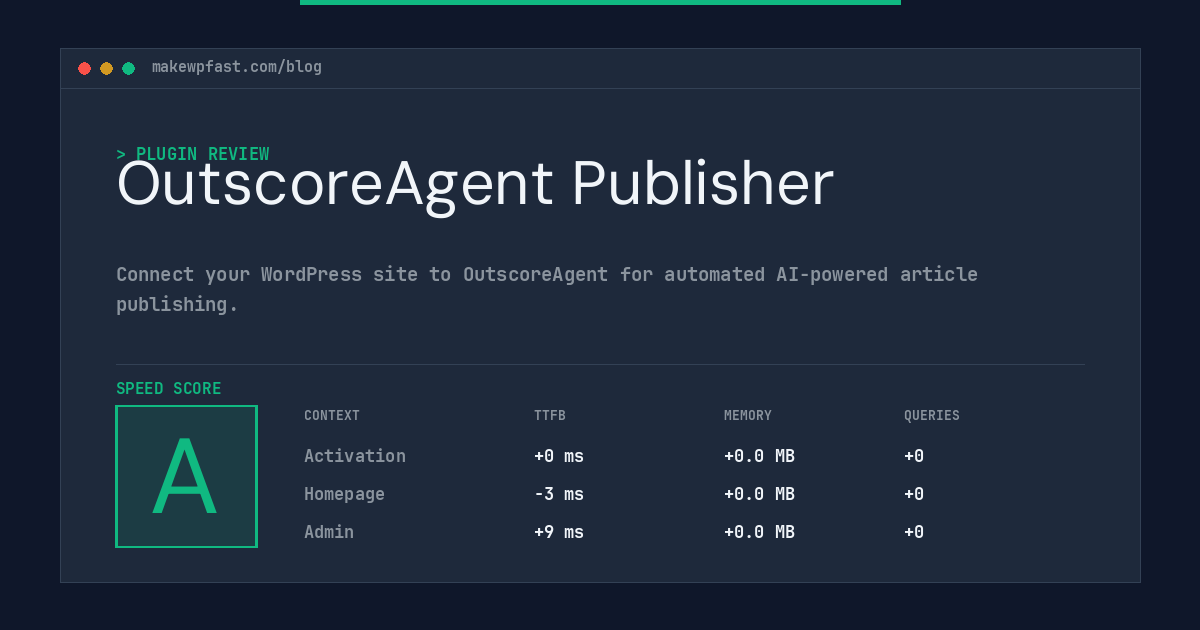Click the red window dot
The height and width of the screenshot is (630, 1200).
pos(85,68)
